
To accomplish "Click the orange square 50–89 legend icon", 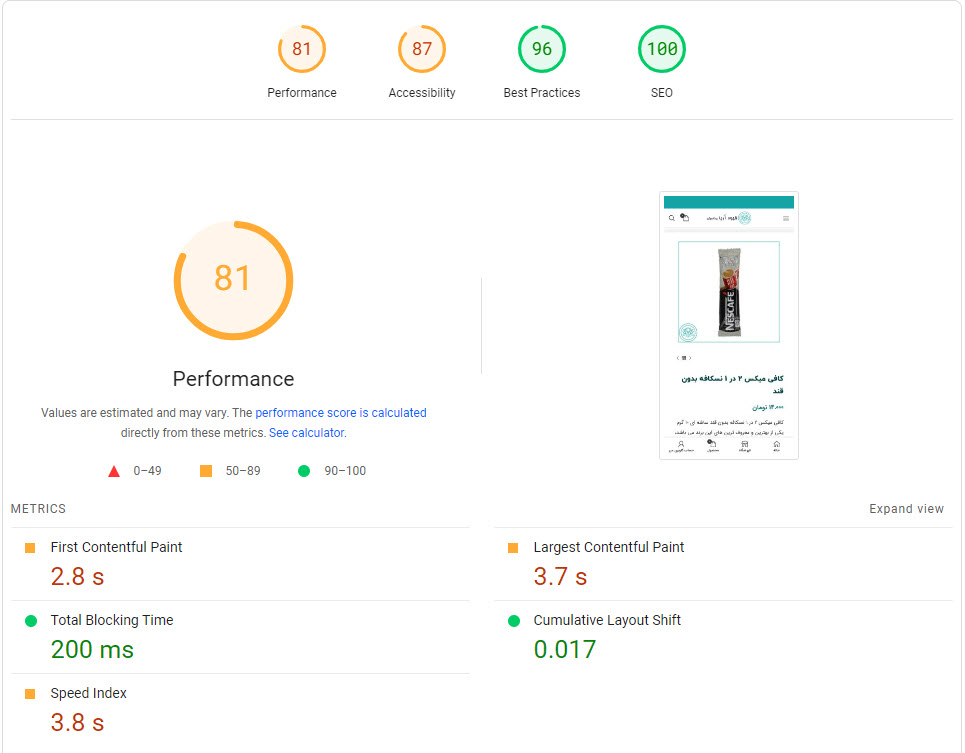I will tap(206, 471).
